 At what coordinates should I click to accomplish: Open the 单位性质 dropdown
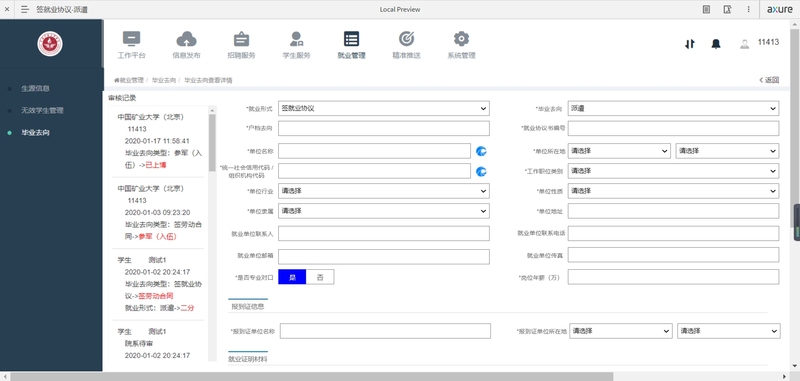673,191
